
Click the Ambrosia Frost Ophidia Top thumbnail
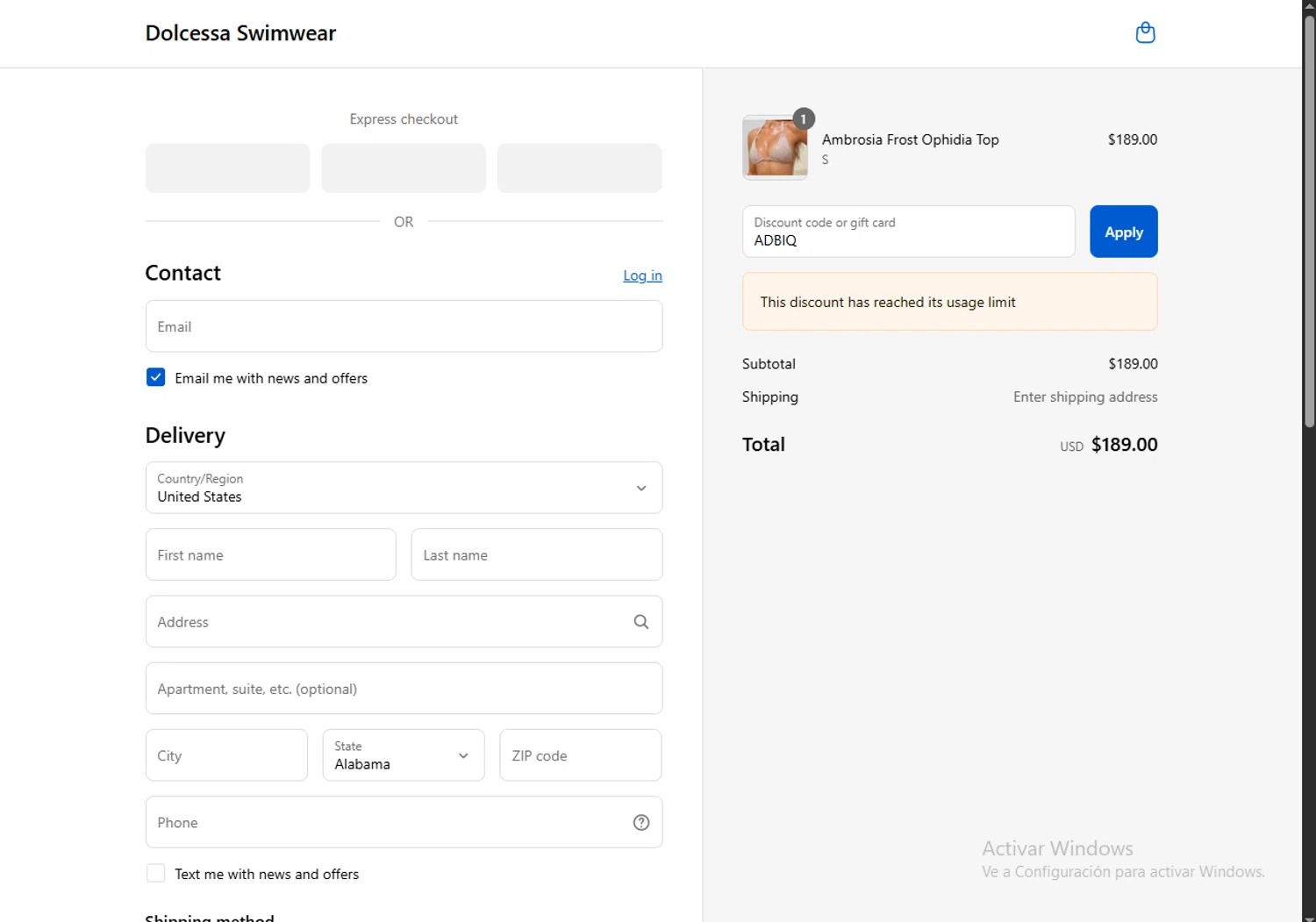(775, 147)
